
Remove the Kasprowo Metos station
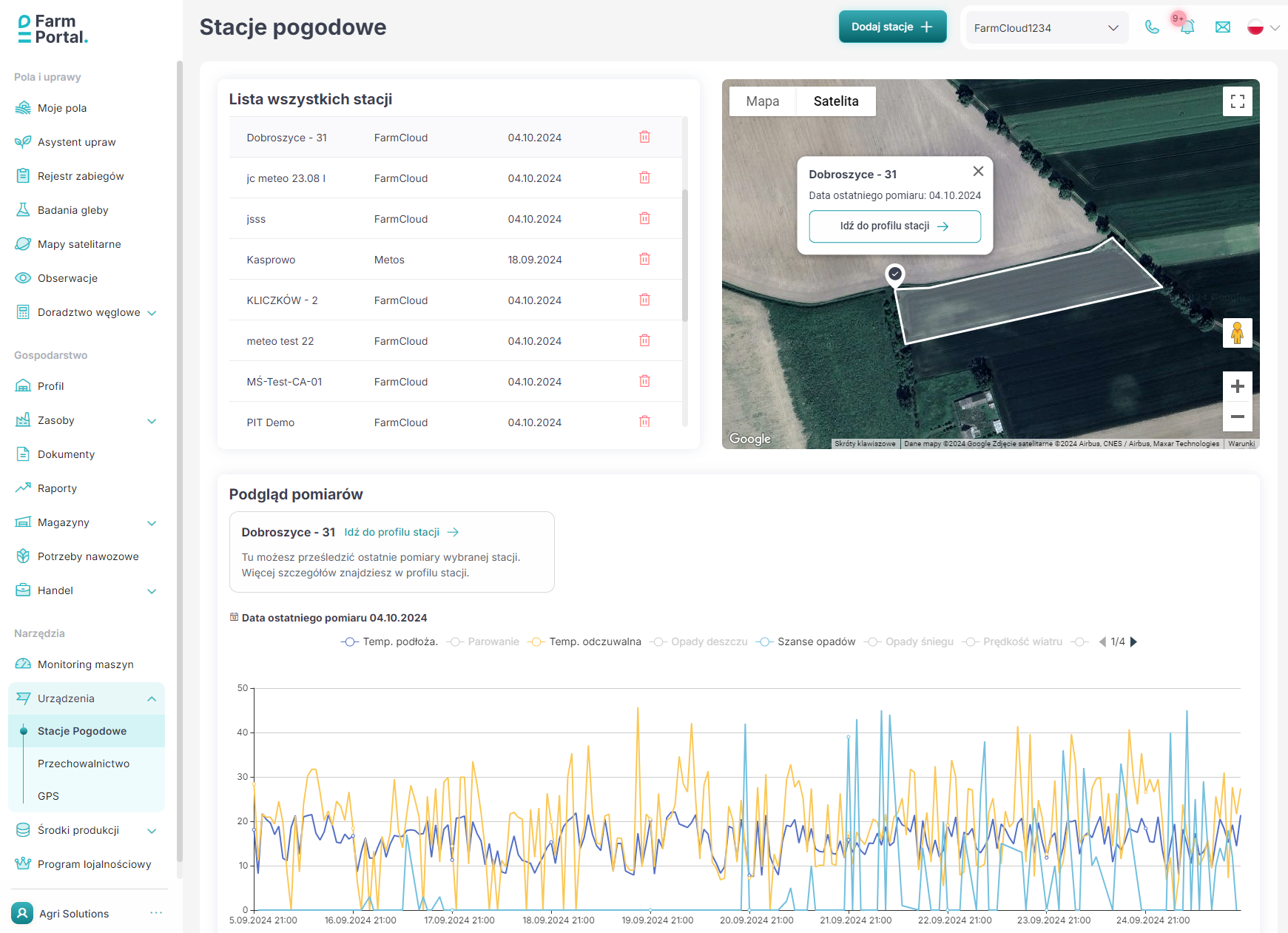coord(644,259)
